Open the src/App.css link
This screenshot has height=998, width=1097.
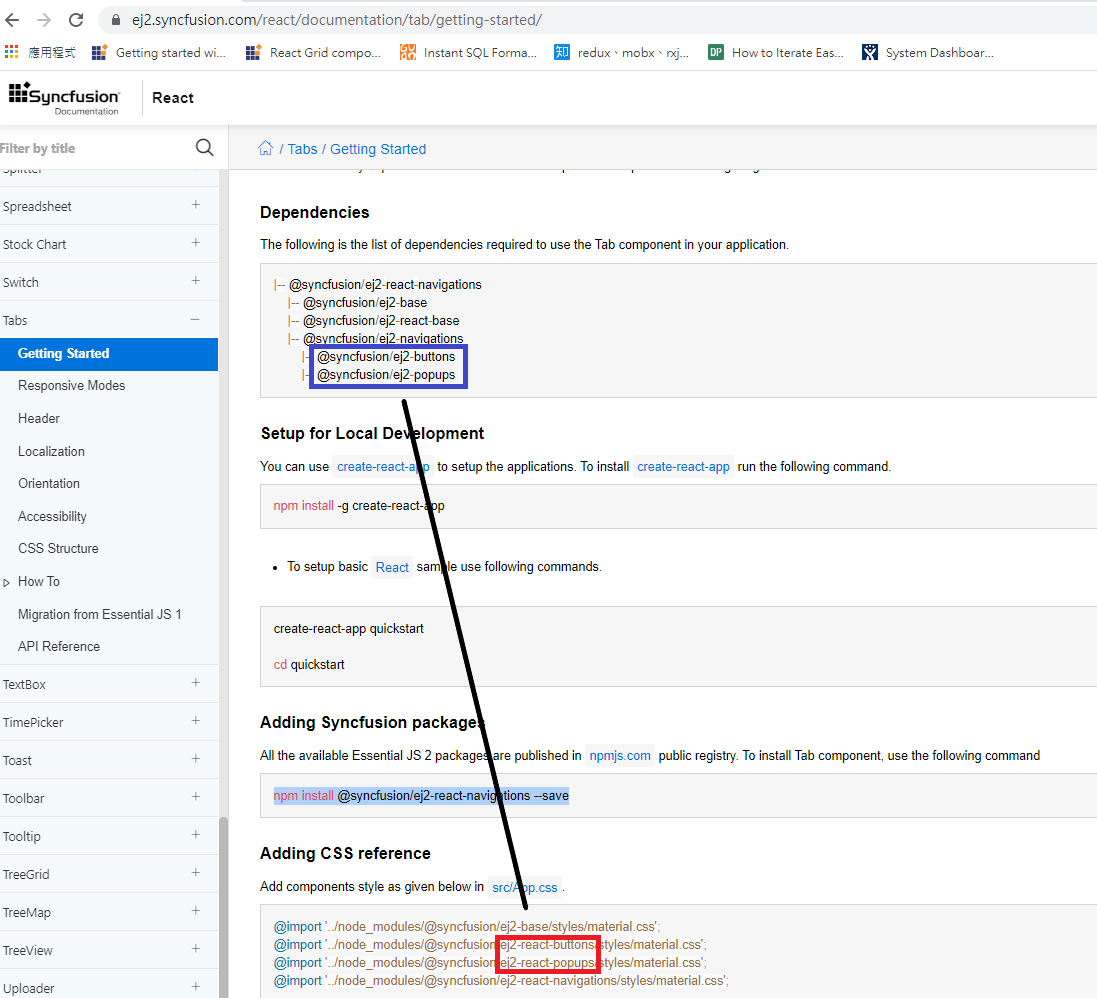point(525,887)
